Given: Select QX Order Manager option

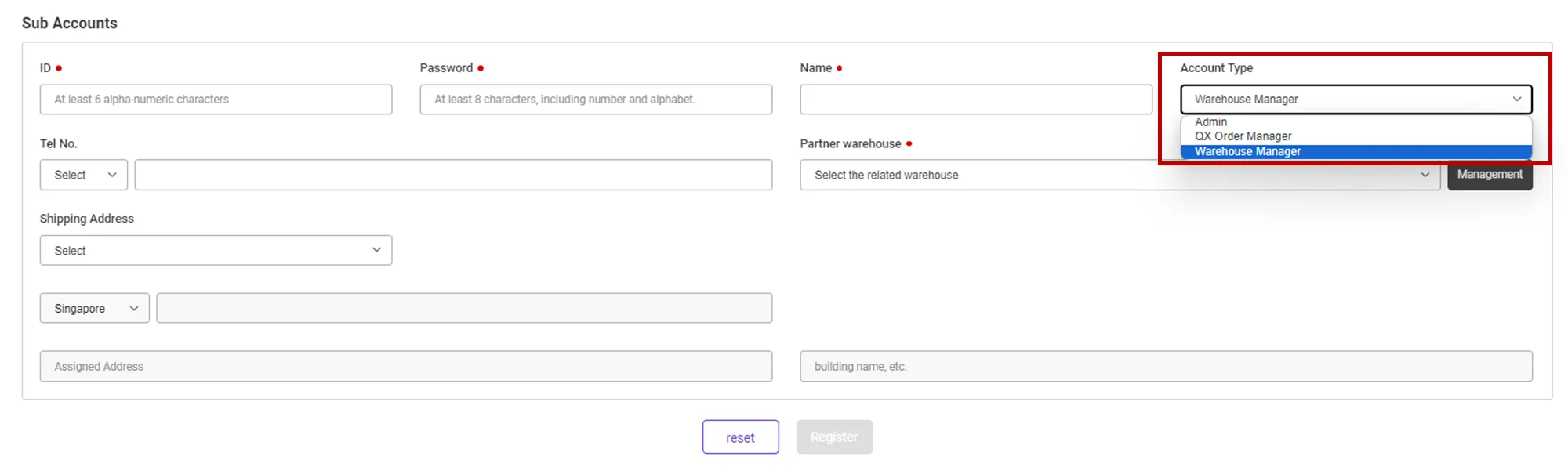Looking at the screenshot, I should [1243, 136].
